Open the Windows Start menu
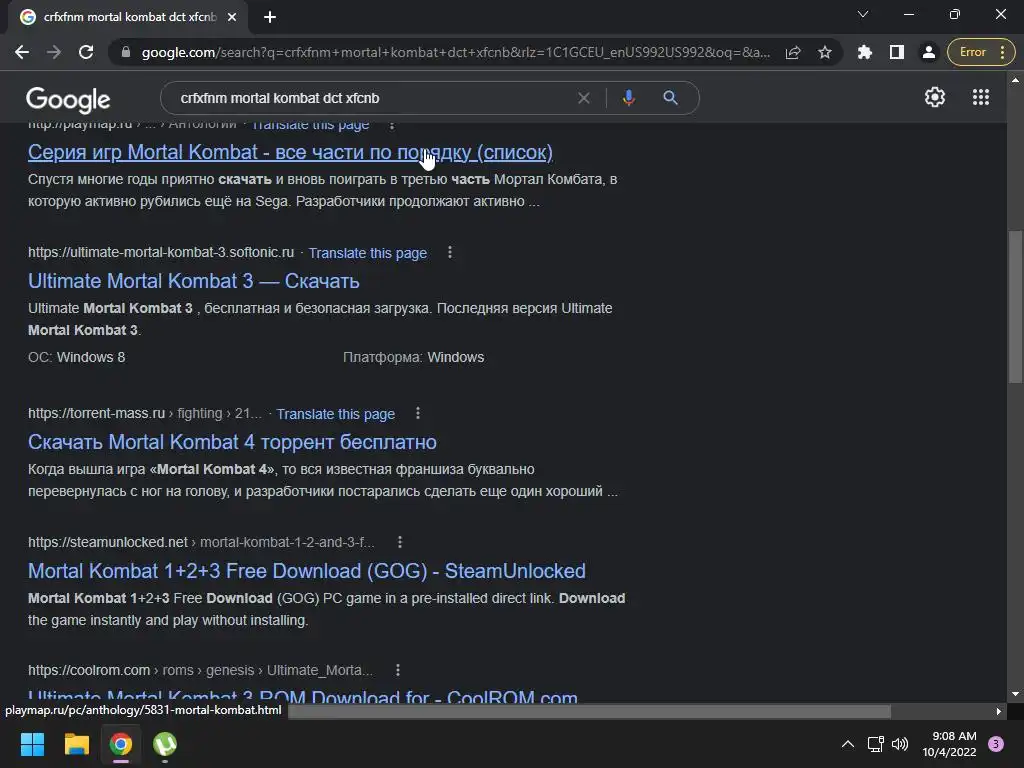The height and width of the screenshot is (768, 1024). click(x=32, y=744)
